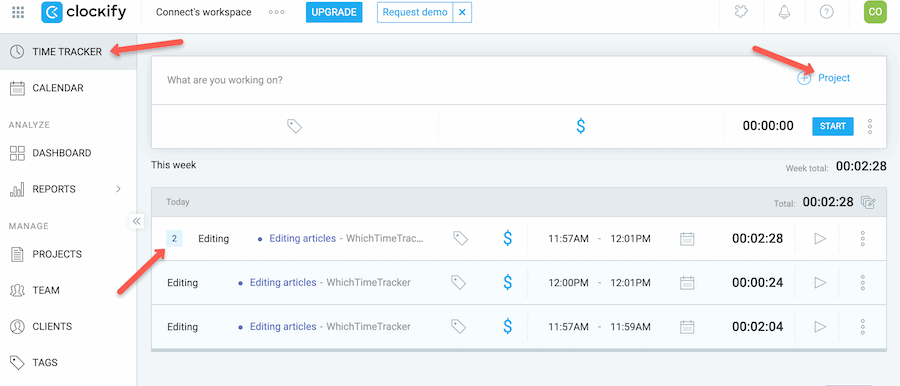Open project link in the 00:02:04 row

point(283,326)
